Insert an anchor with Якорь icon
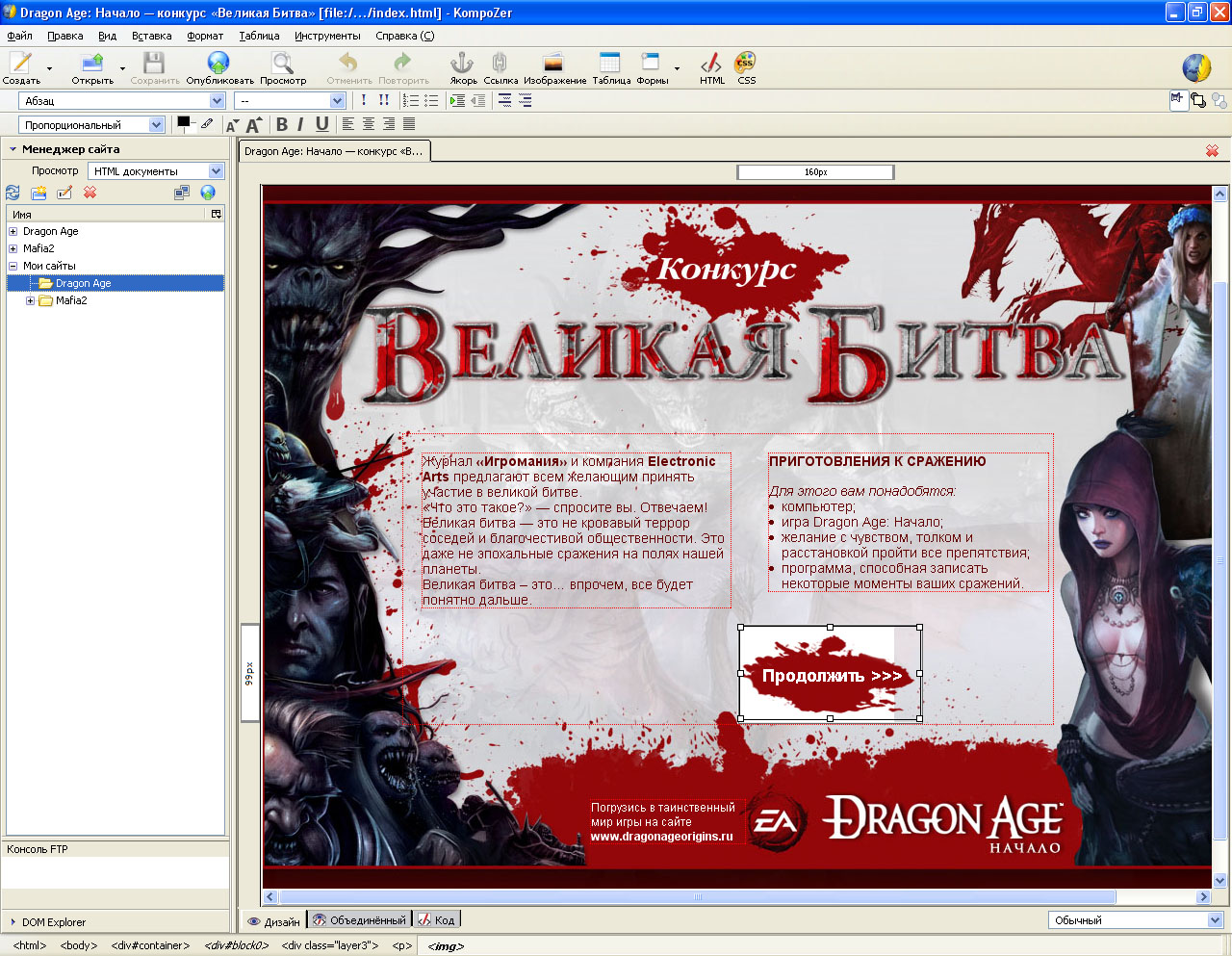The width and height of the screenshot is (1232, 956). 463,66
